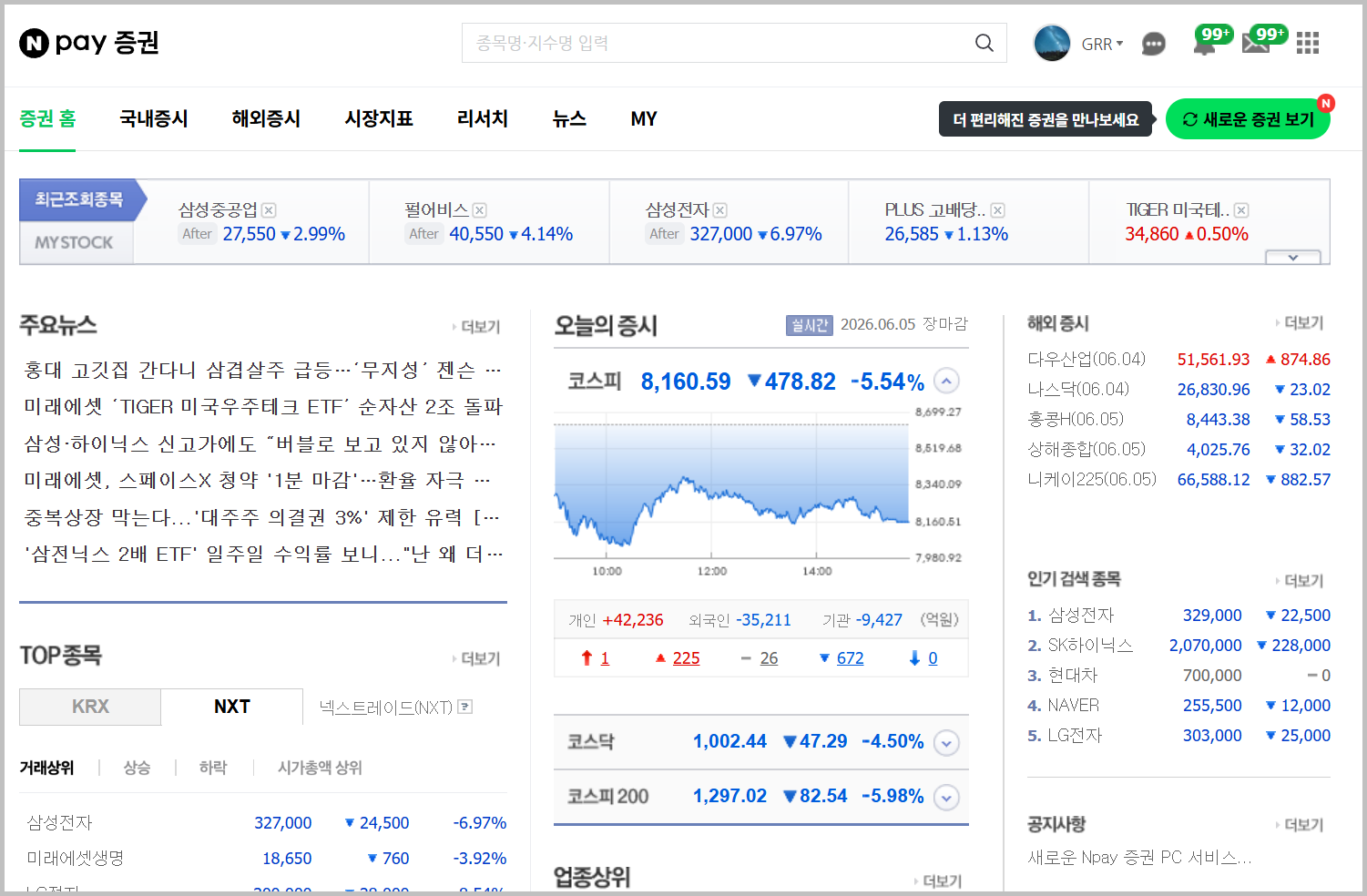Open SK하이닉스 in popular searches
This screenshot has width=1367, height=896.
[x=1090, y=646]
